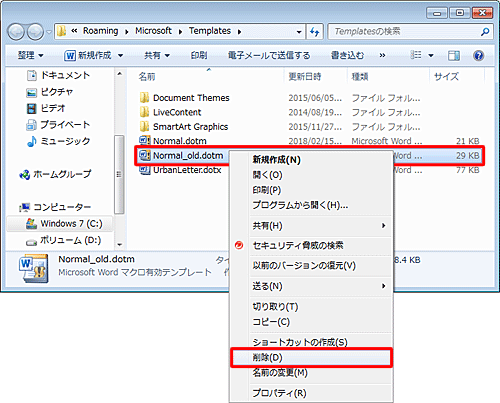Select プライベート in the navigation pane
Image resolution: width=500 pixels, height=403 pixels.
coord(58,125)
